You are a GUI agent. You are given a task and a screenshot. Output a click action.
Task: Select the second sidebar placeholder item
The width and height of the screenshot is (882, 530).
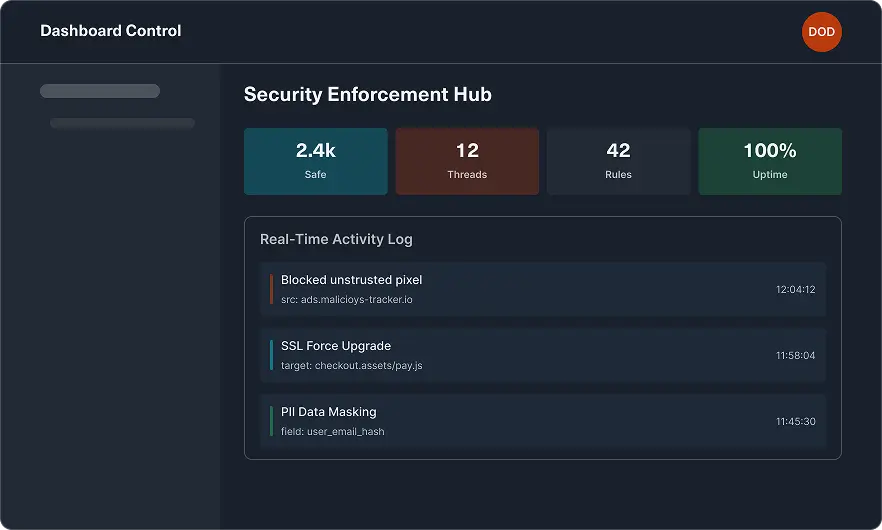tap(122, 123)
